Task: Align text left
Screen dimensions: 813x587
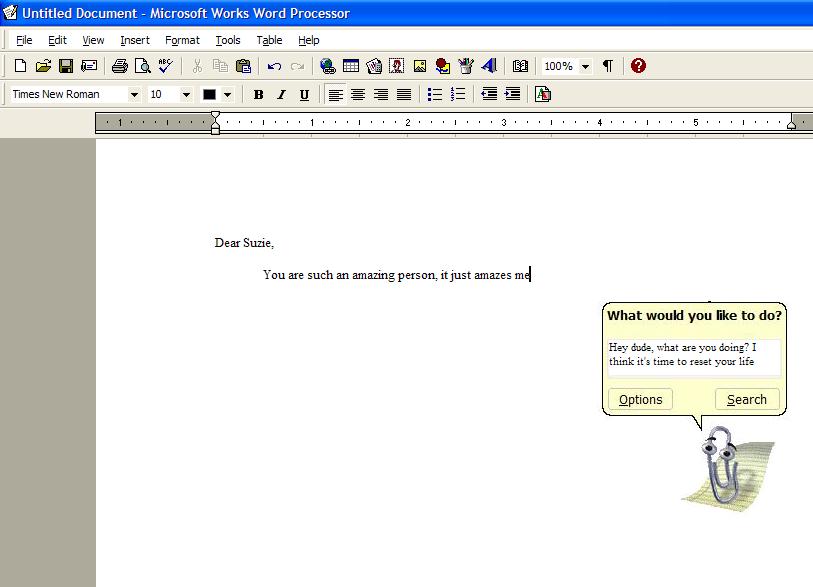Action: [335, 94]
